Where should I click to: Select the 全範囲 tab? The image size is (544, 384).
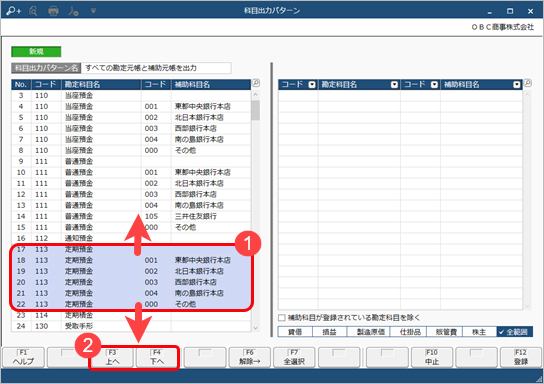click(x=515, y=332)
